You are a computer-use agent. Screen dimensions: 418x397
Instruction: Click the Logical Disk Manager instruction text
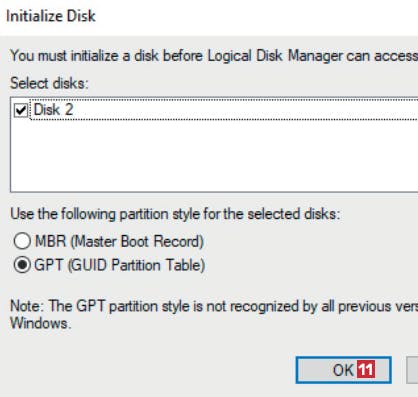click(x=214, y=56)
